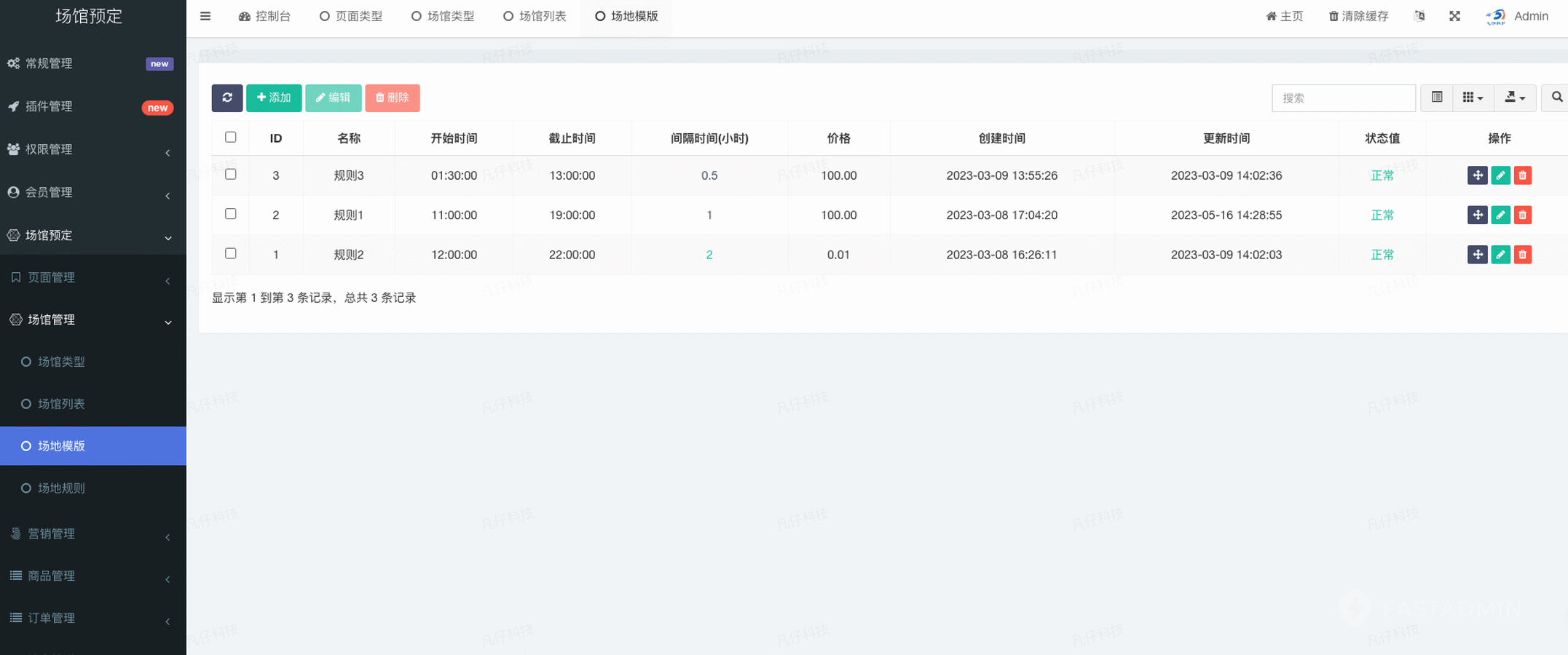Click the green 添加 button
Image resolution: width=1568 pixels, height=655 pixels.
tap(274, 98)
